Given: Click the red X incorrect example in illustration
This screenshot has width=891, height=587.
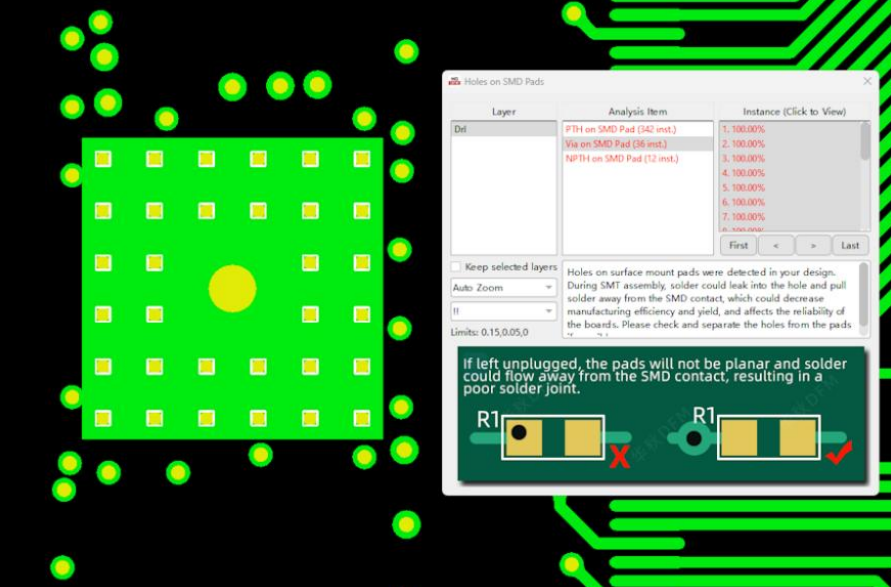Looking at the screenshot, I should tap(620, 458).
